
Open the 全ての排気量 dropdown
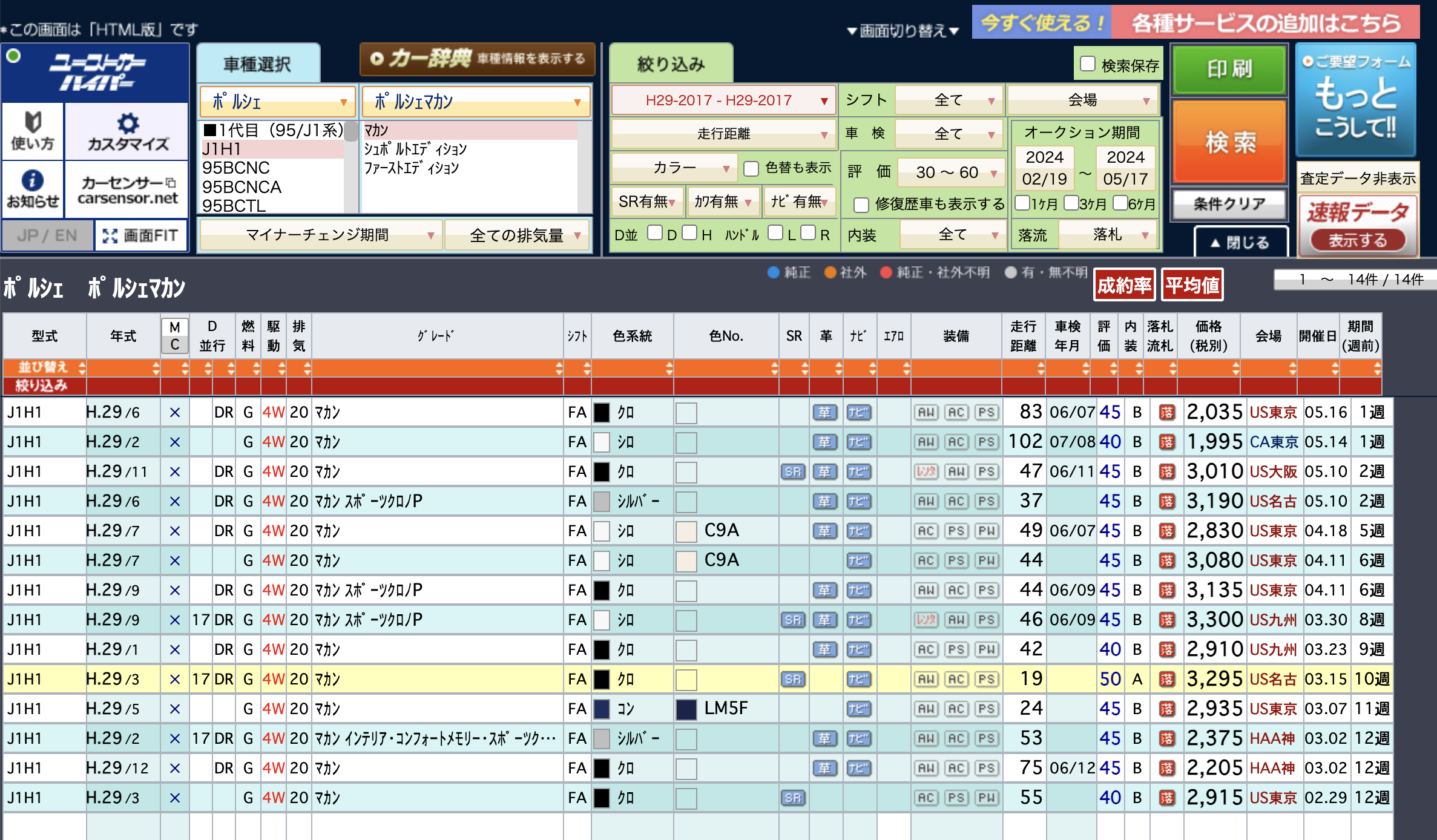(518, 235)
